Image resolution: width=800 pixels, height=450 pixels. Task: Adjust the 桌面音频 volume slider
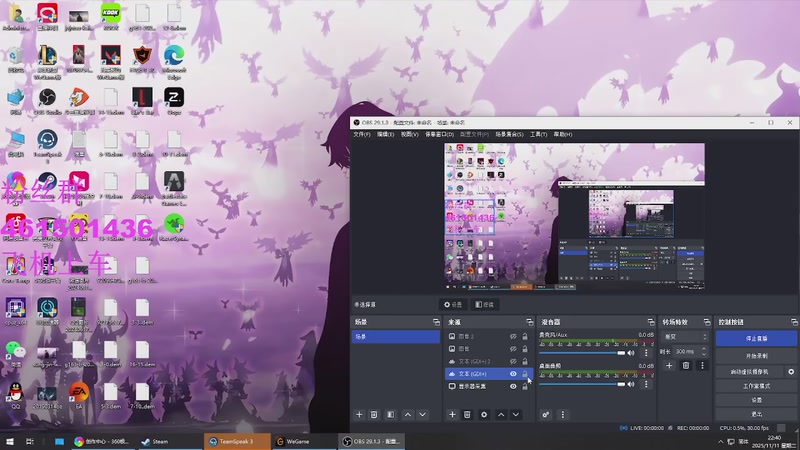(582, 384)
